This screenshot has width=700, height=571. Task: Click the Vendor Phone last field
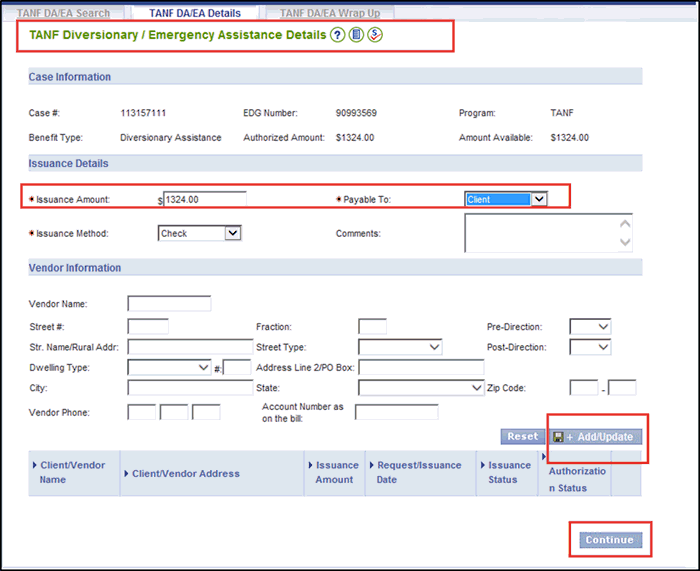(206, 412)
